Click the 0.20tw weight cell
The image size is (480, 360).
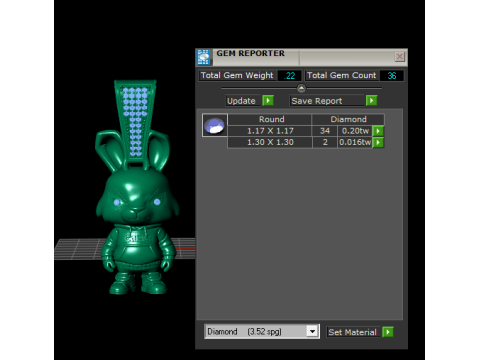tap(355, 131)
